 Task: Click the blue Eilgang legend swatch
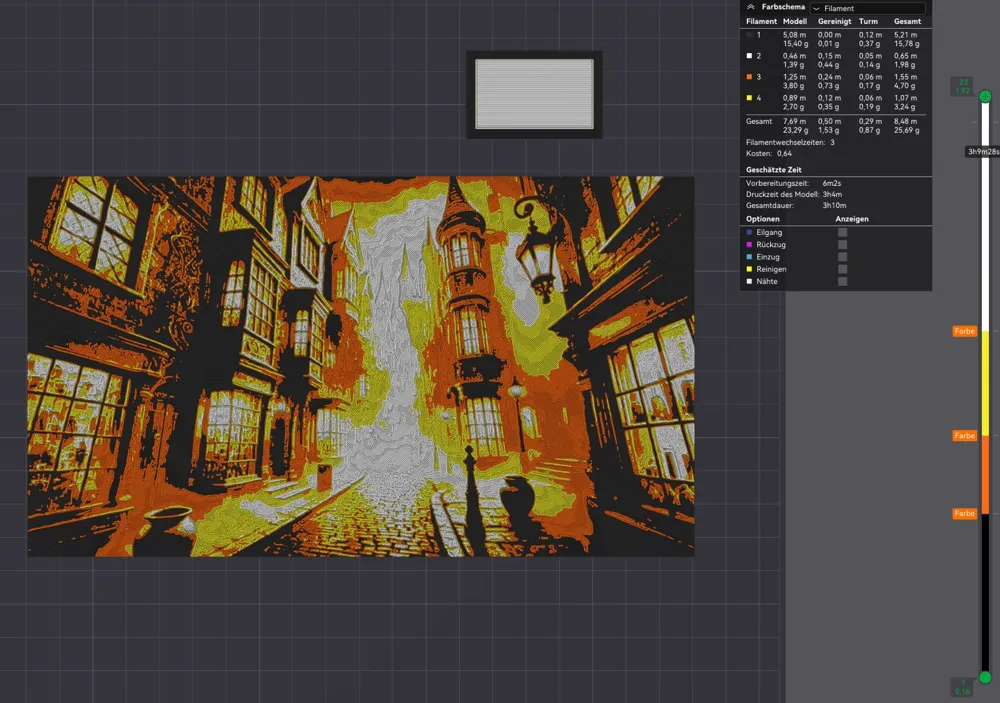[749, 233]
